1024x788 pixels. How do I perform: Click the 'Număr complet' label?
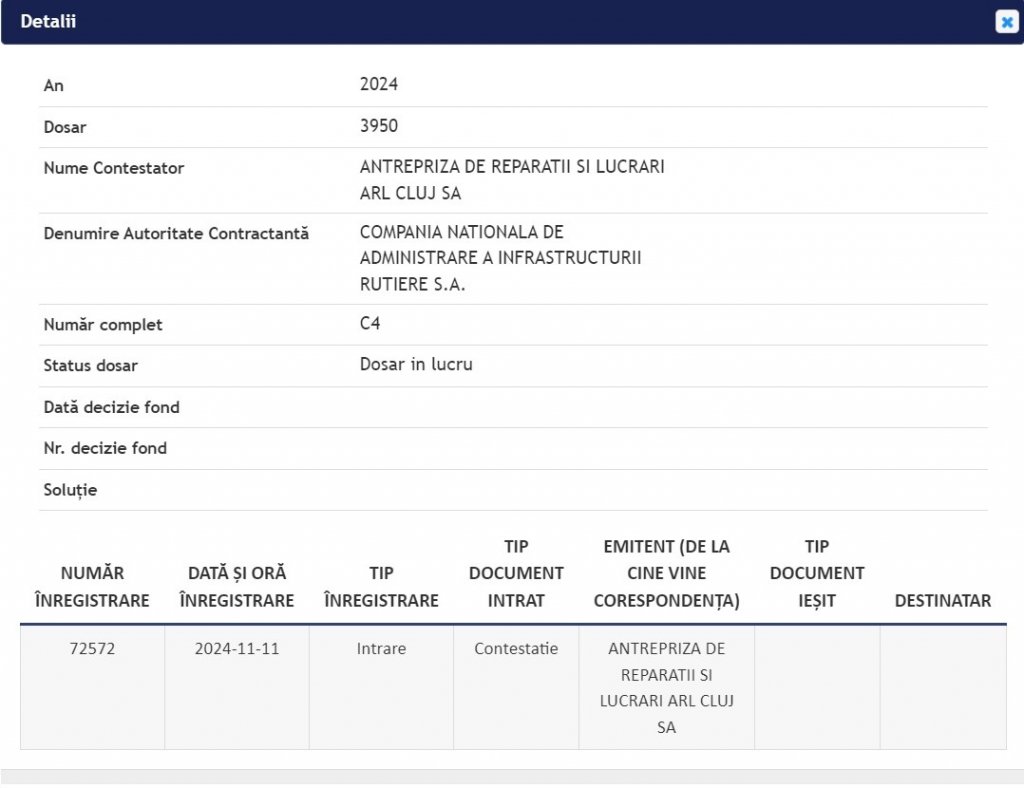tap(103, 324)
